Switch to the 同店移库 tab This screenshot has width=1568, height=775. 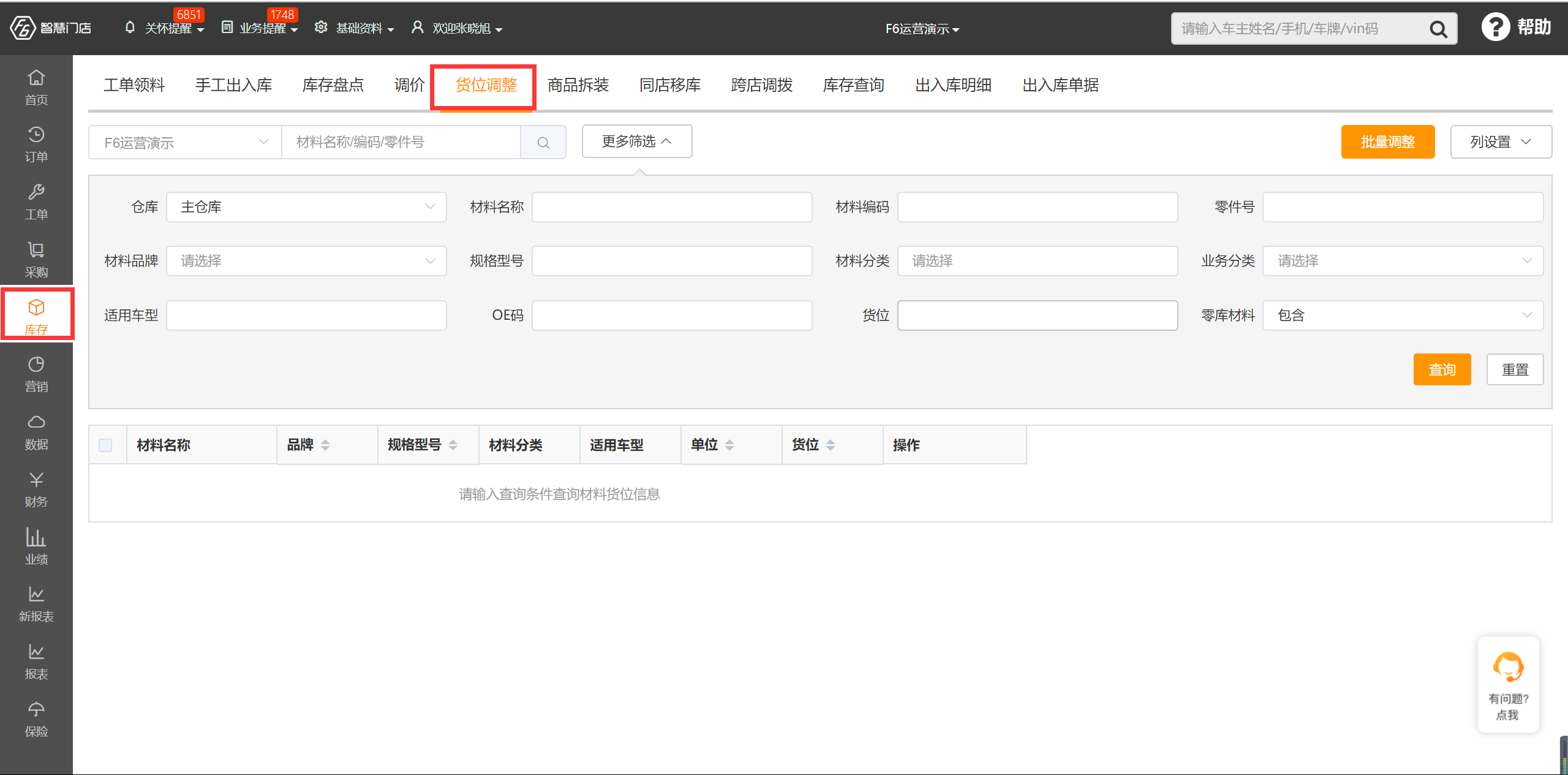click(x=670, y=85)
